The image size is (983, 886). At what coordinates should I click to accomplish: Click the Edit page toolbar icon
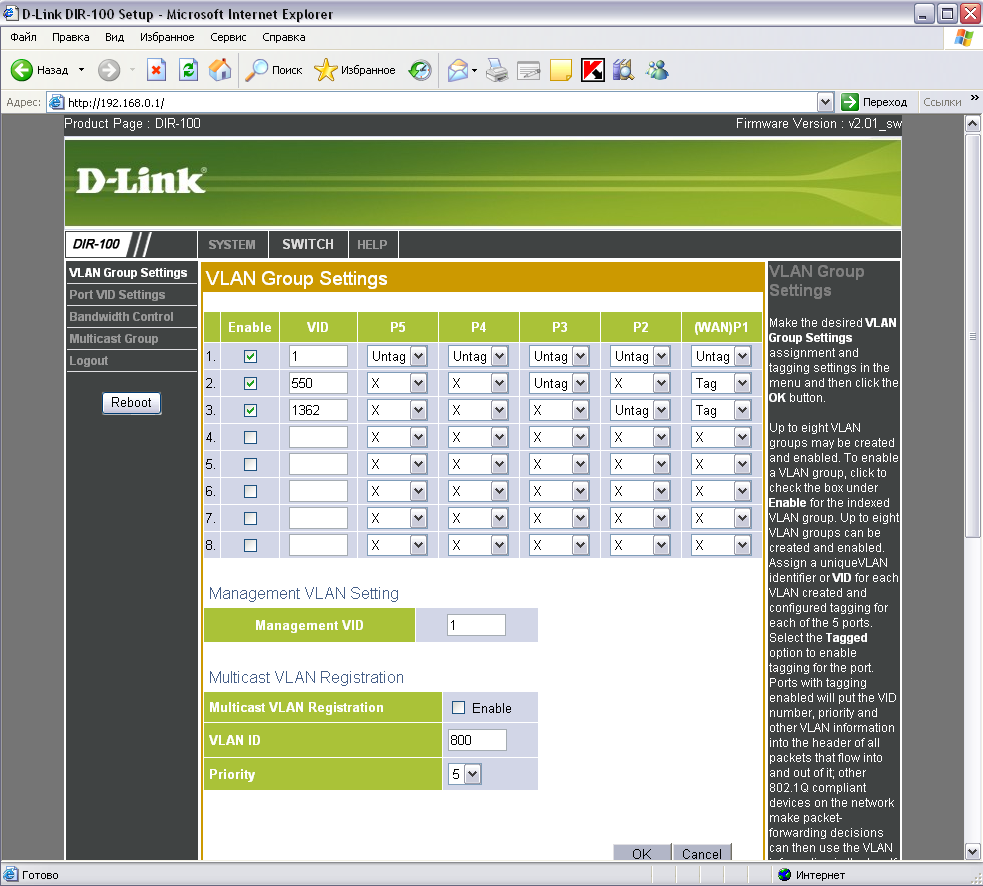coord(528,71)
